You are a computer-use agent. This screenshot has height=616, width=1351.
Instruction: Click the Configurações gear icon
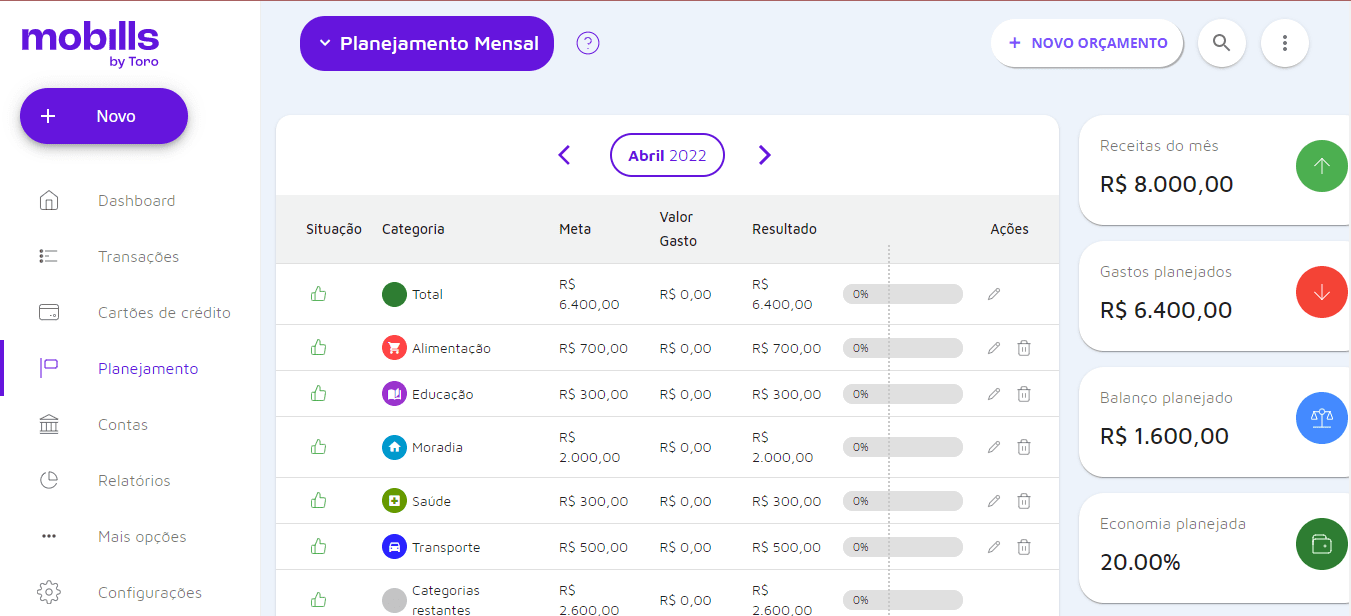tap(48, 592)
